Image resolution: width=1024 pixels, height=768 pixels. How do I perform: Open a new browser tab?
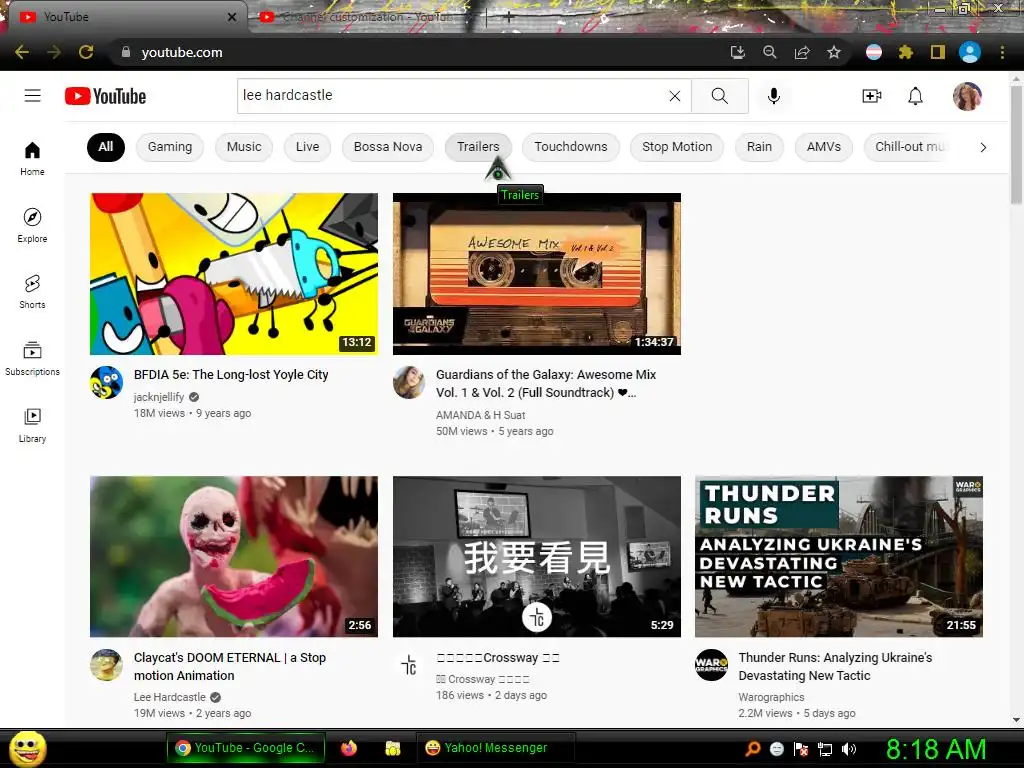click(x=509, y=18)
